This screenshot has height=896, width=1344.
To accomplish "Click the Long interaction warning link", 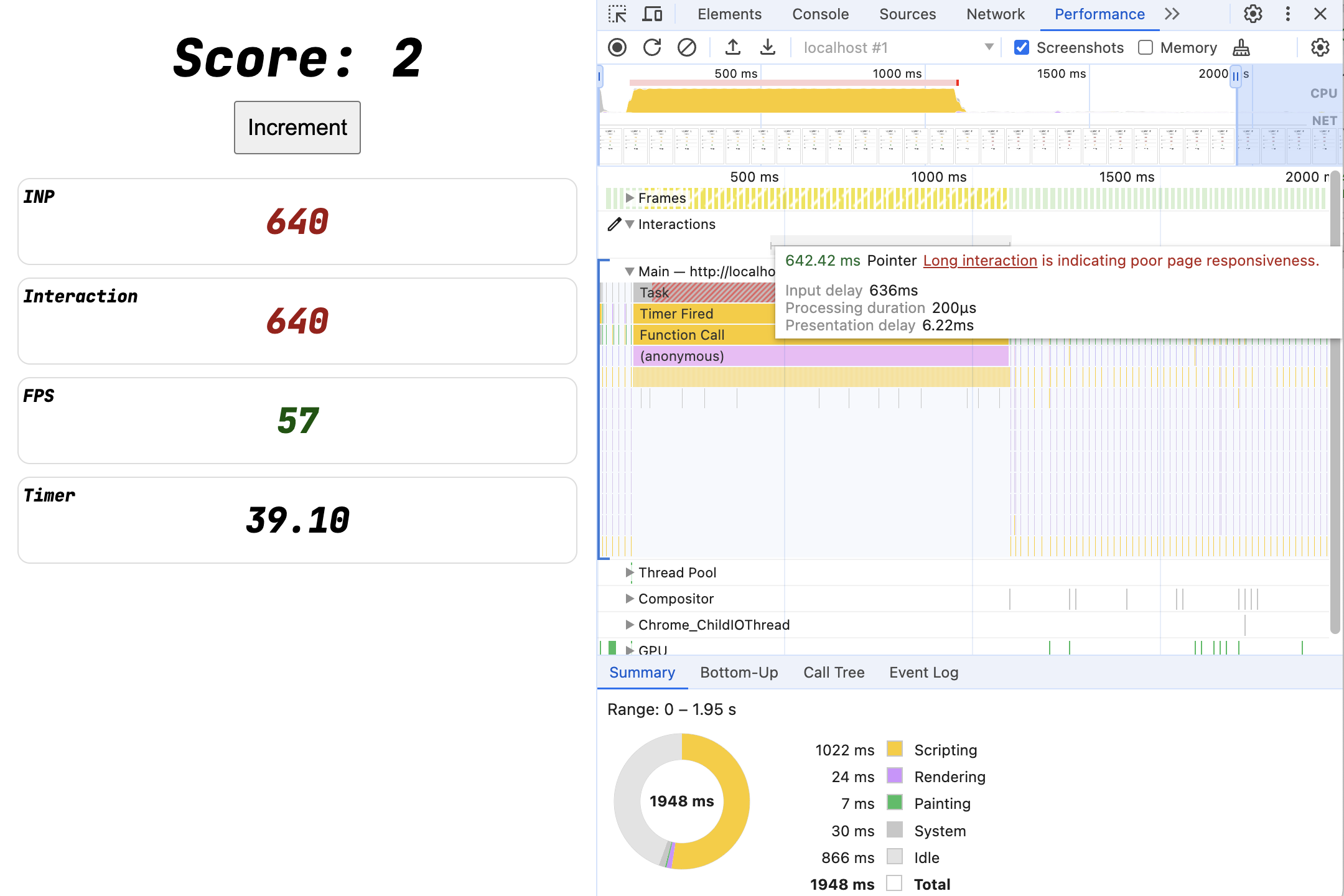I will [979, 260].
